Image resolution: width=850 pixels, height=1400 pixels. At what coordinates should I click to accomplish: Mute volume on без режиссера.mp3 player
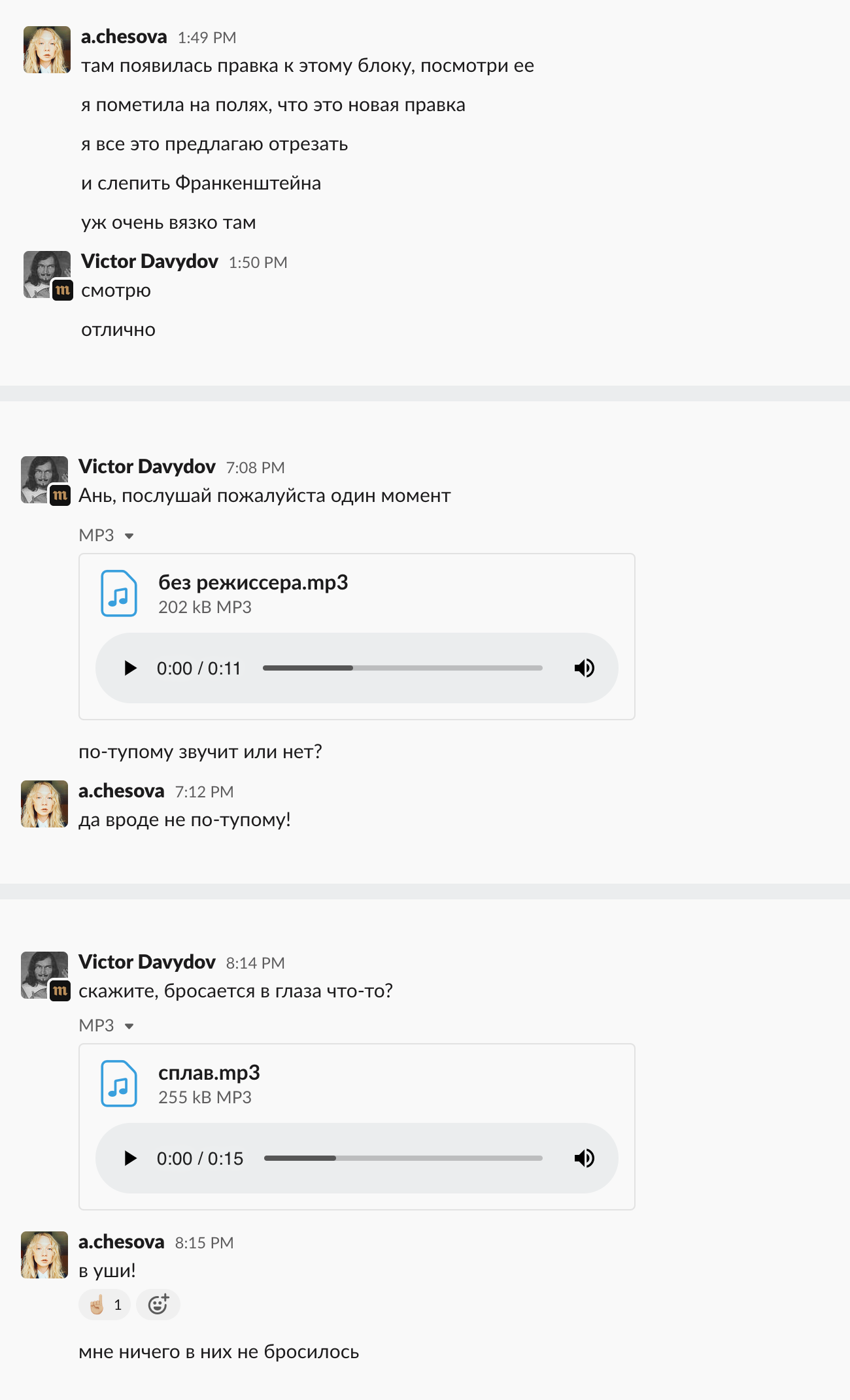[x=584, y=668]
